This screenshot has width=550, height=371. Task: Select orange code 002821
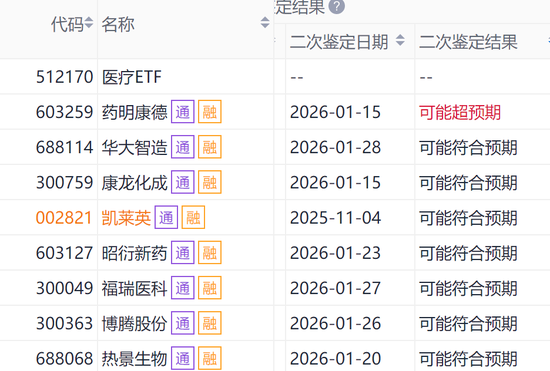(64, 218)
